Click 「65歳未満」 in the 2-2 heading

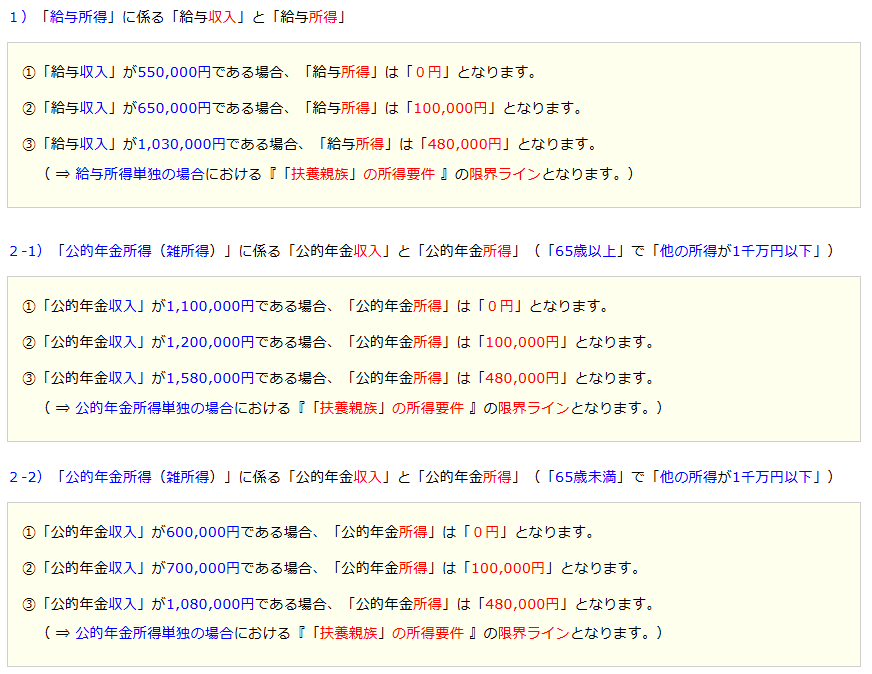(x=586, y=477)
